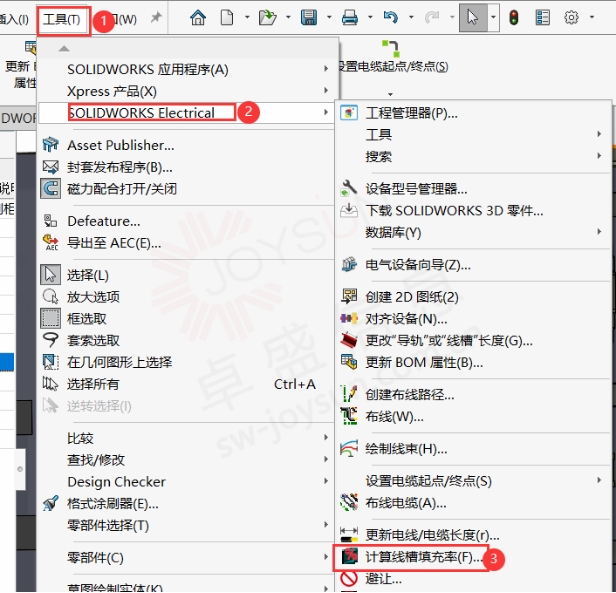Click the Undo arrow icon
Screen dimensions: 616x593
tap(391, 18)
